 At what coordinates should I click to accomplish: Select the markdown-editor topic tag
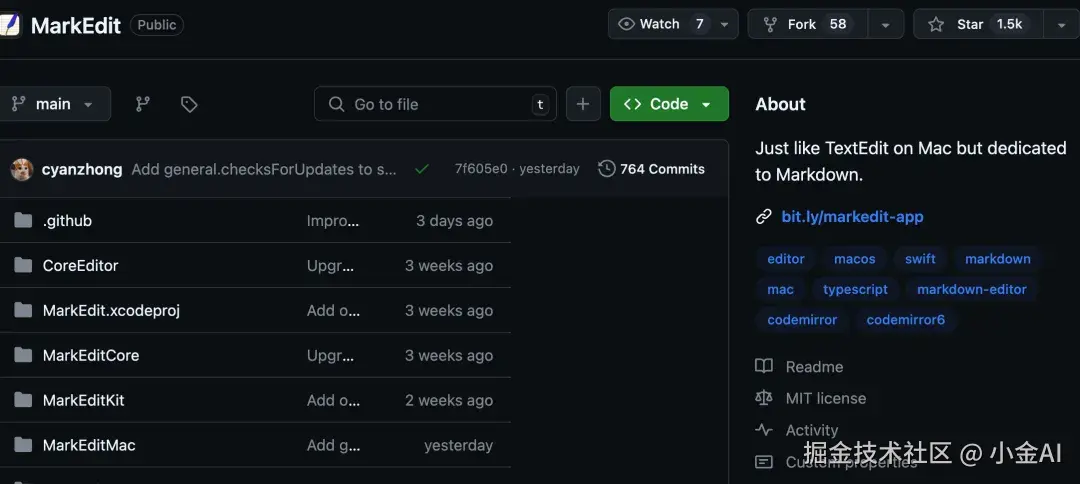coord(972,289)
